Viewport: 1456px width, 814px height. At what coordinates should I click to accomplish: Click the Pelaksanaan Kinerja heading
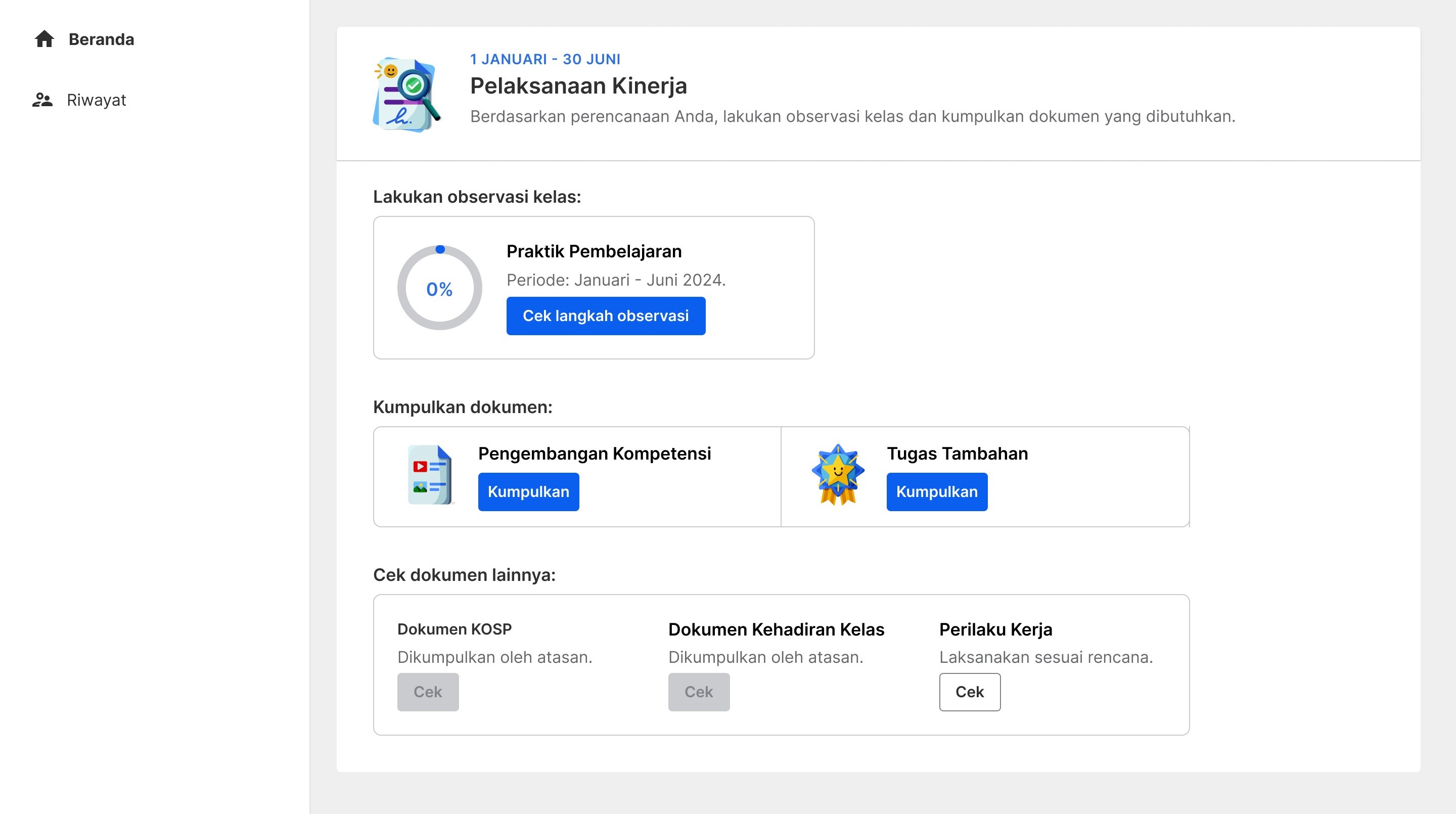(579, 86)
